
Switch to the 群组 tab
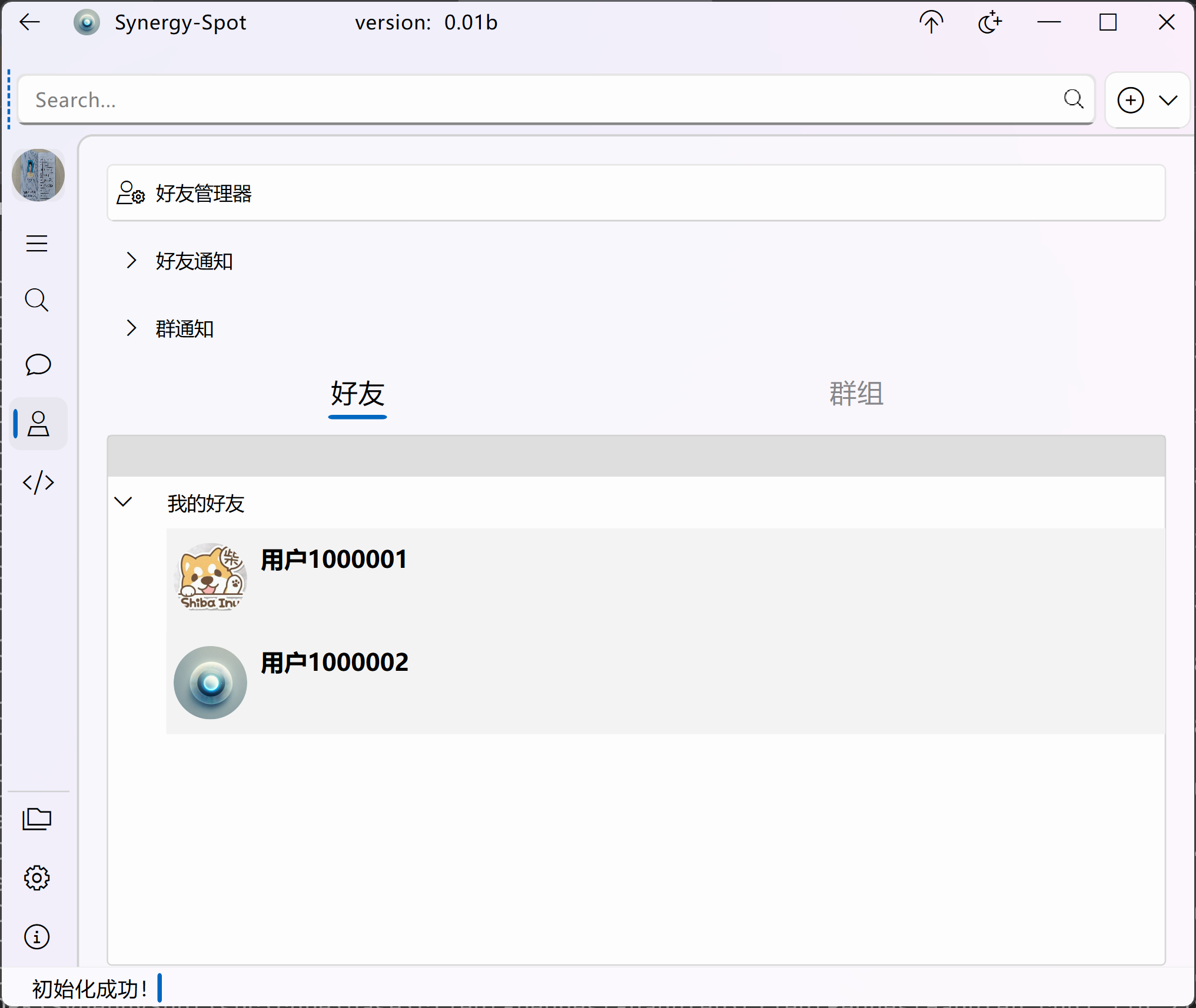[x=855, y=394]
